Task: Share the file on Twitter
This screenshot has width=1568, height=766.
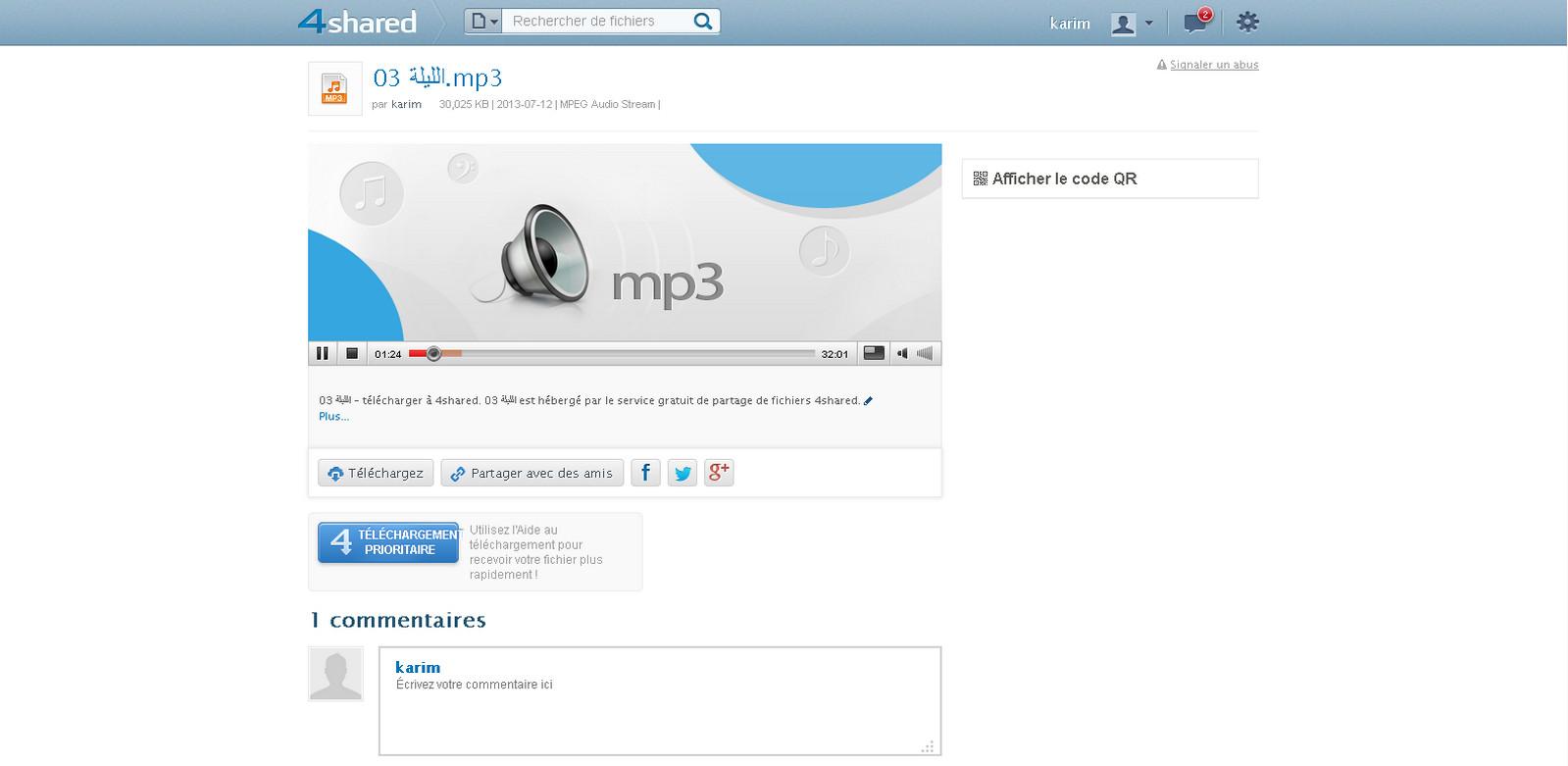Action: [x=683, y=473]
